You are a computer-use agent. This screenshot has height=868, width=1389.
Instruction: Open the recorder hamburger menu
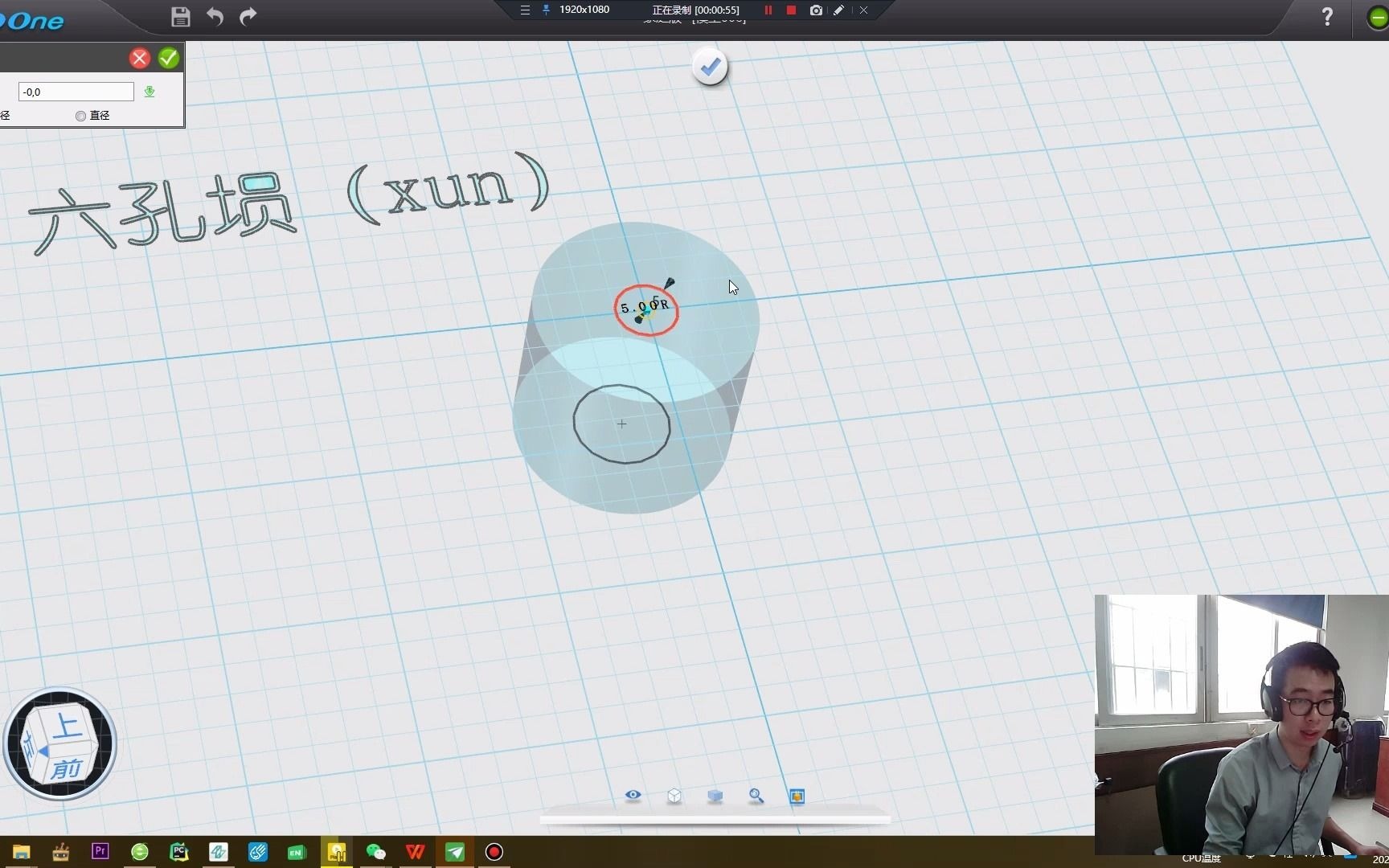[x=525, y=10]
